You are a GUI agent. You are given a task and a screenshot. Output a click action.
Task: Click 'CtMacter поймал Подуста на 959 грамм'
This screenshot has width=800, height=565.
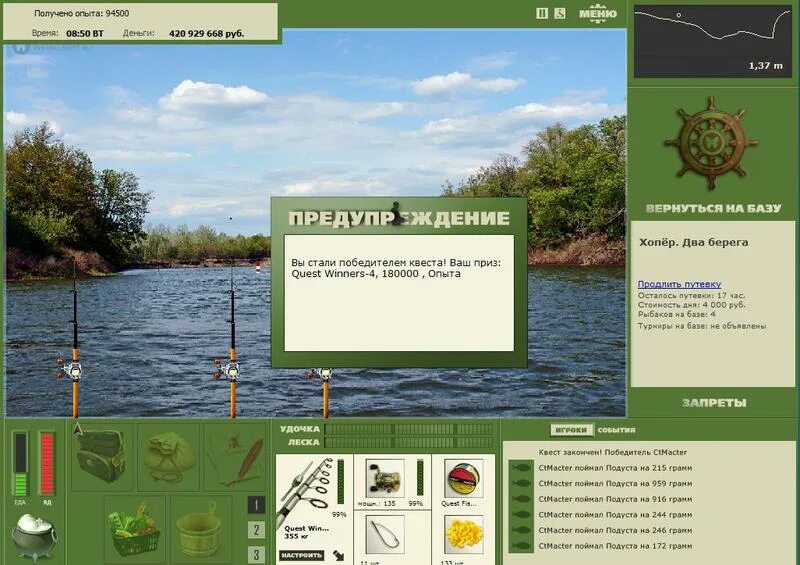tap(615, 483)
